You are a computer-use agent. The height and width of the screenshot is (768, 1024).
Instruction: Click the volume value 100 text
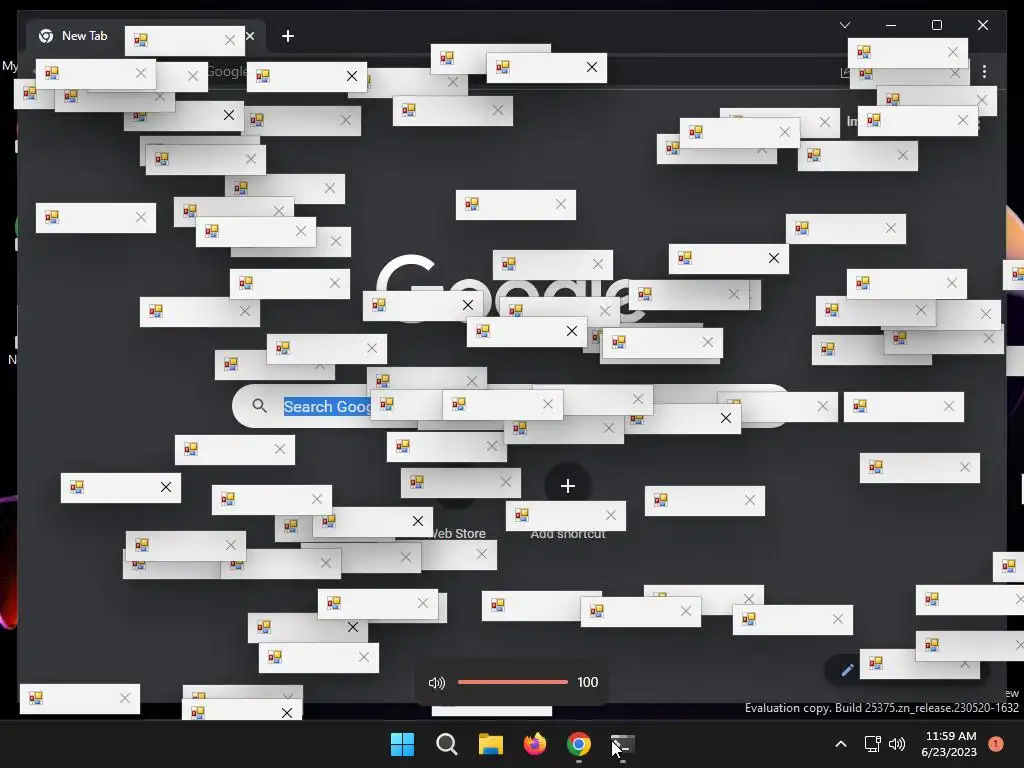tap(588, 682)
